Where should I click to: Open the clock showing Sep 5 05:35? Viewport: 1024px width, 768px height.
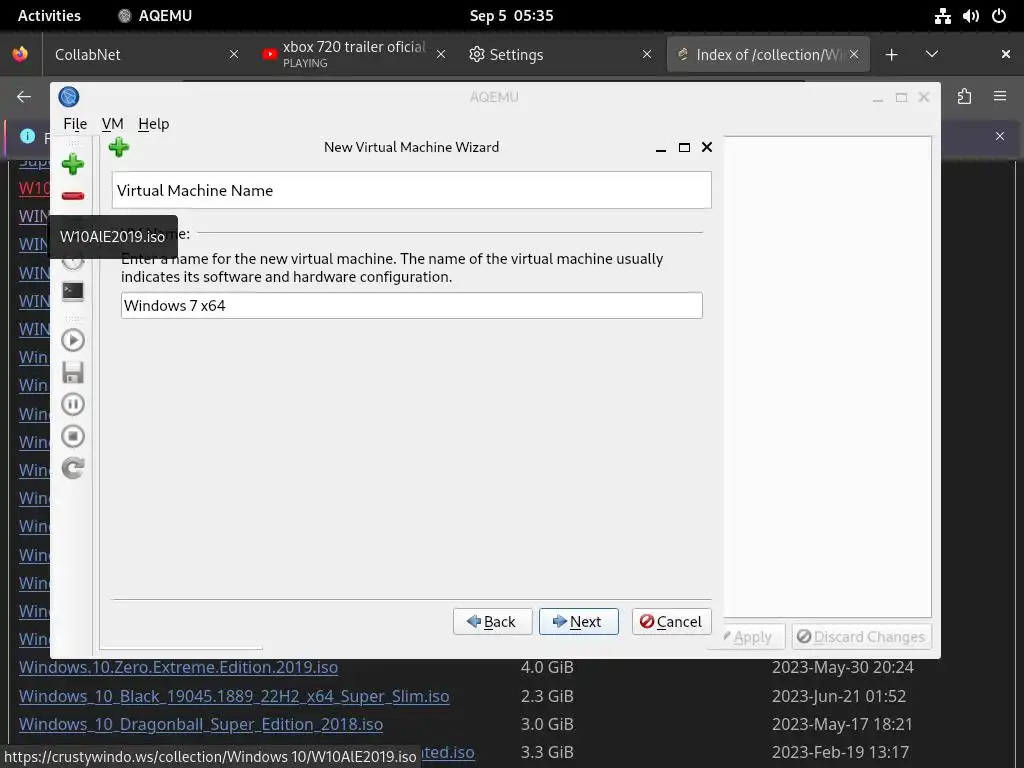(511, 16)
